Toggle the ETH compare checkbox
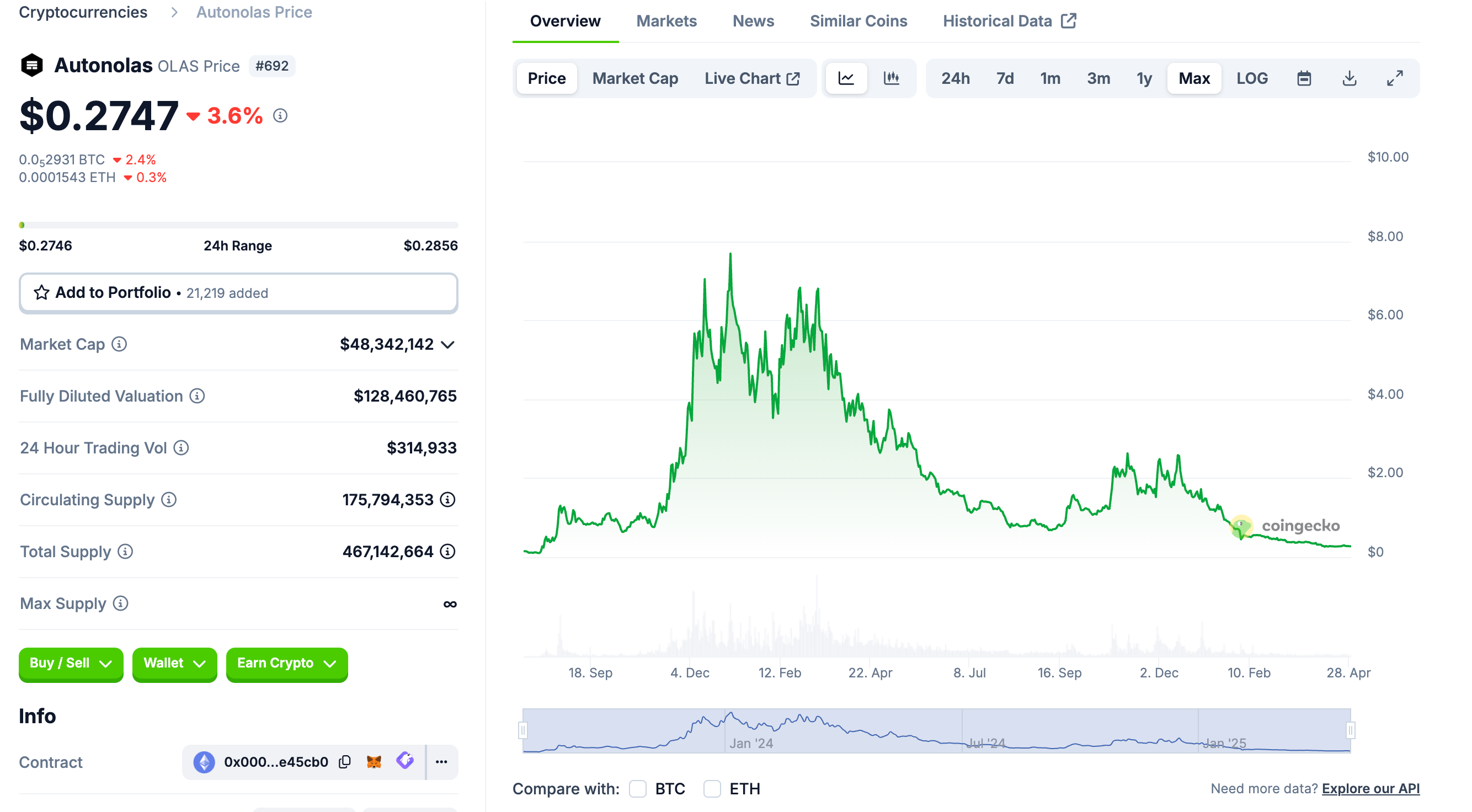Image resolution: width=1472 pixels, height=812 pixels. coord(712,789)
